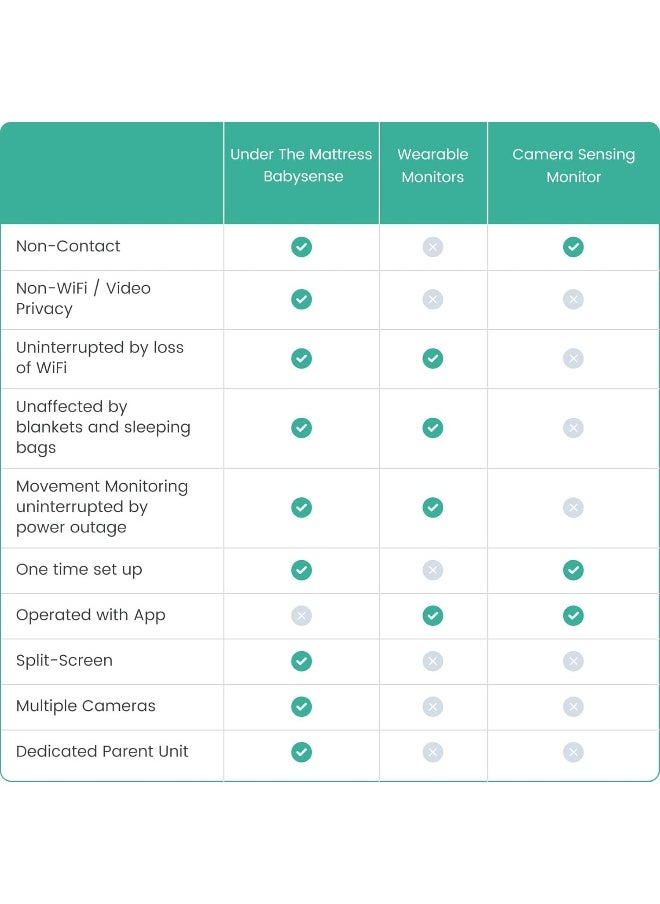Click Babysense checkmark for Non-WiFi / Video Privacy

click(x=301, y=299)
